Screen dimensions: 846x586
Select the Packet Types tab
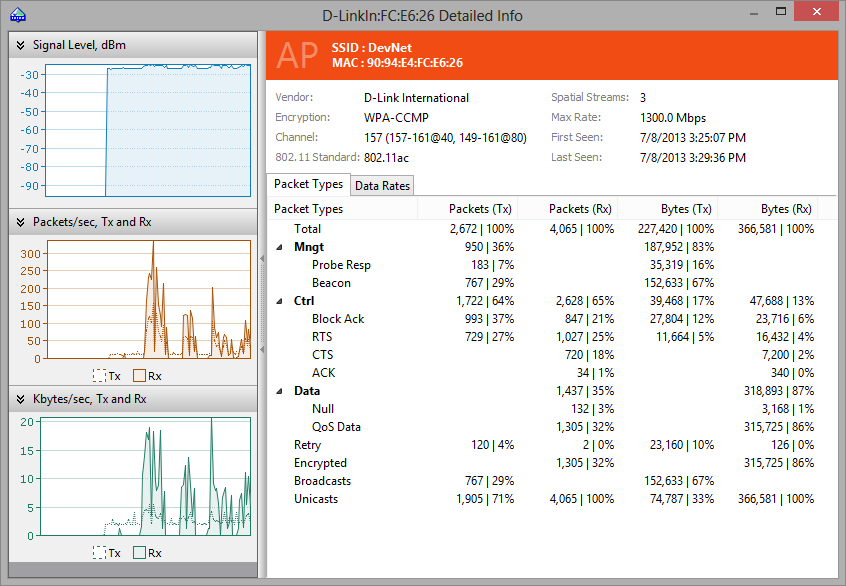(308, 184)
